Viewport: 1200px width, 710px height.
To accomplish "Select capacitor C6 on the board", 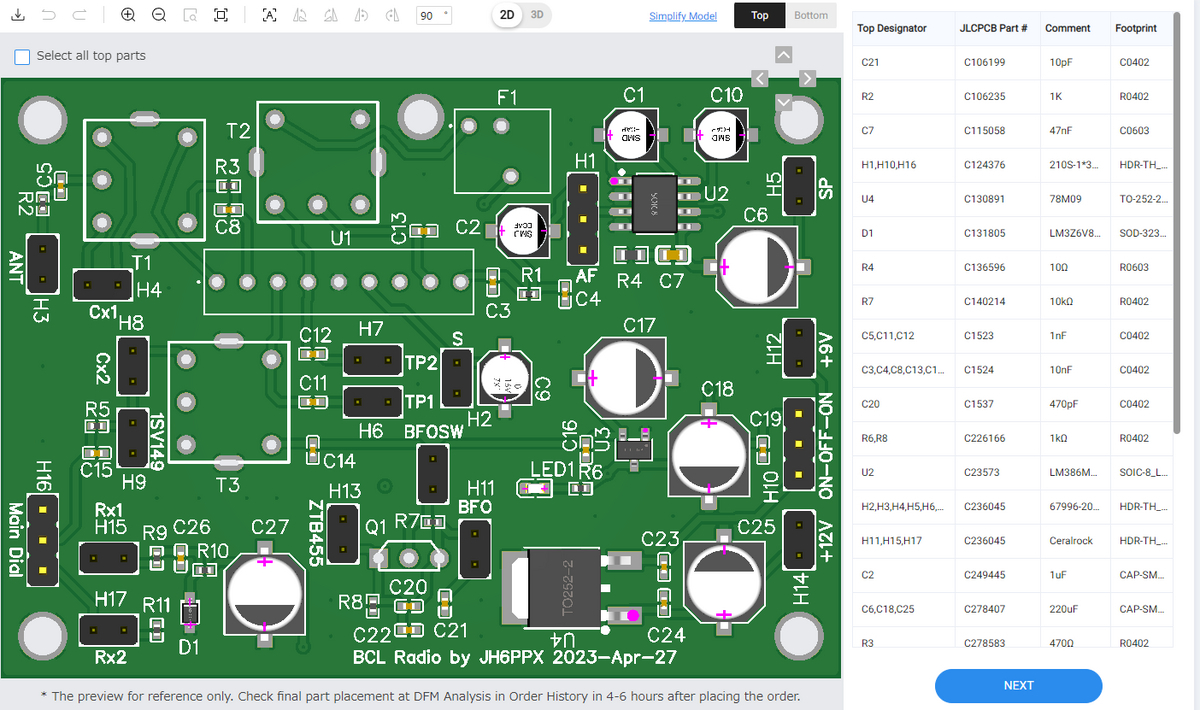I will pyautogui.click(x=757, y=267).
